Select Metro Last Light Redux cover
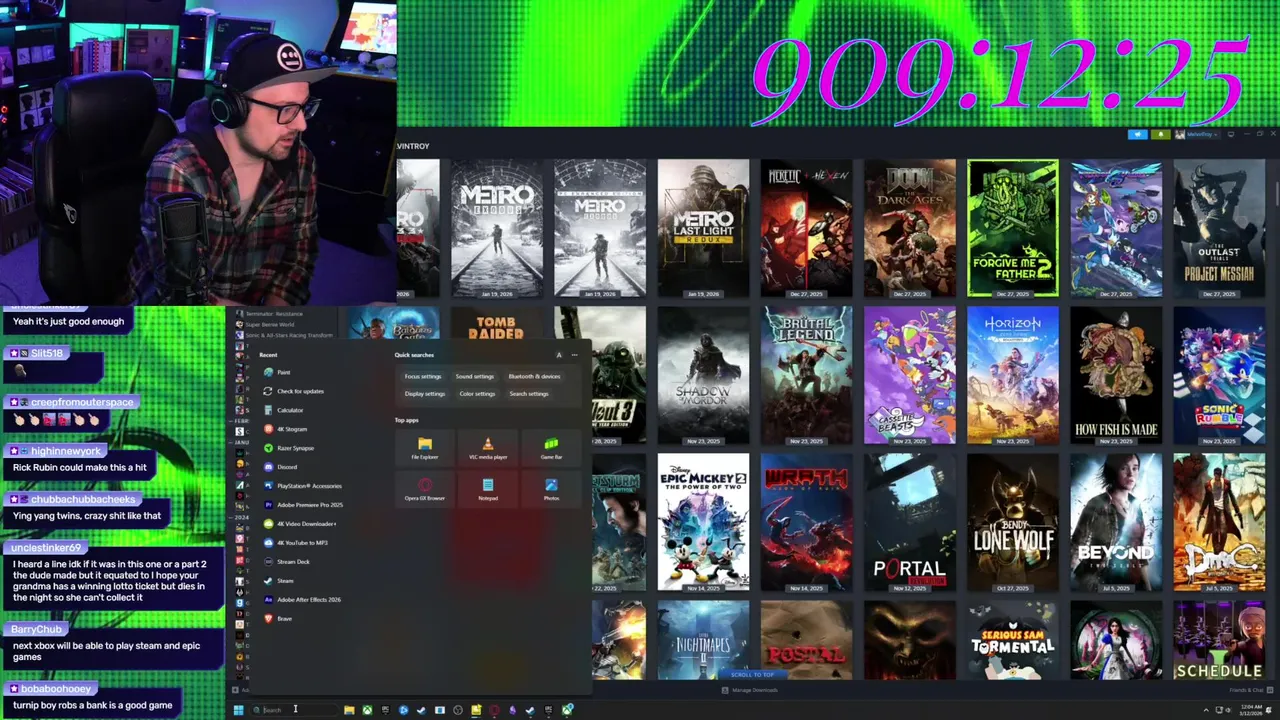The width and height of the screenshot is (1280, 720). (703, 228)
